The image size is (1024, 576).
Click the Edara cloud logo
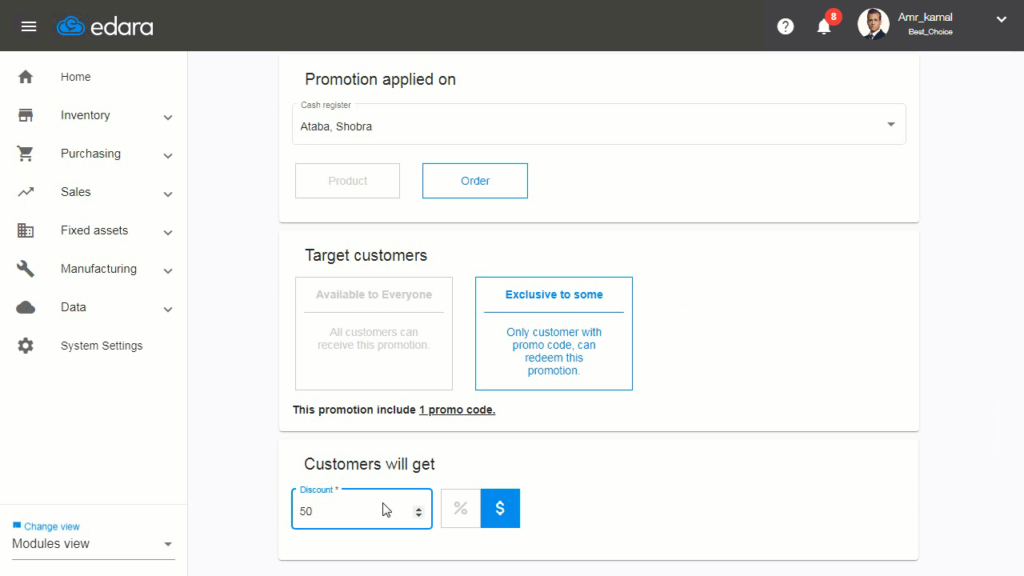pyautogui.click(x=70, y=25)
